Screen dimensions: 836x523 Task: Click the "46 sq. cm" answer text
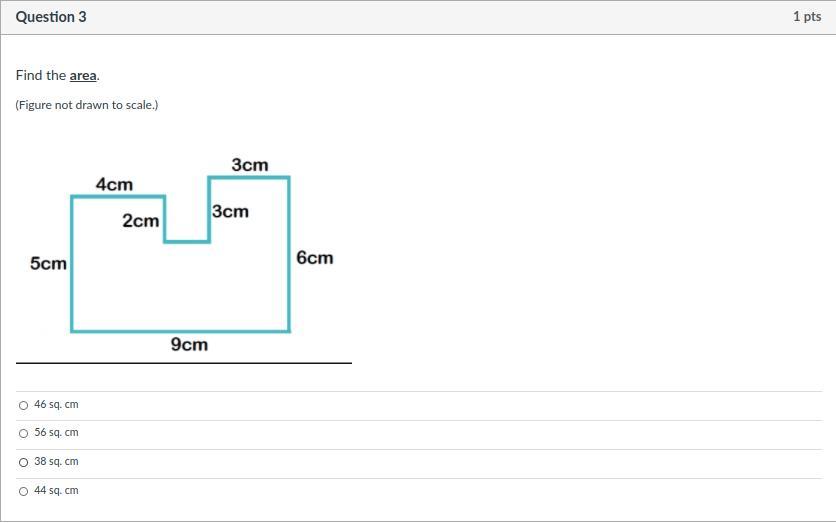coord(56,405)
